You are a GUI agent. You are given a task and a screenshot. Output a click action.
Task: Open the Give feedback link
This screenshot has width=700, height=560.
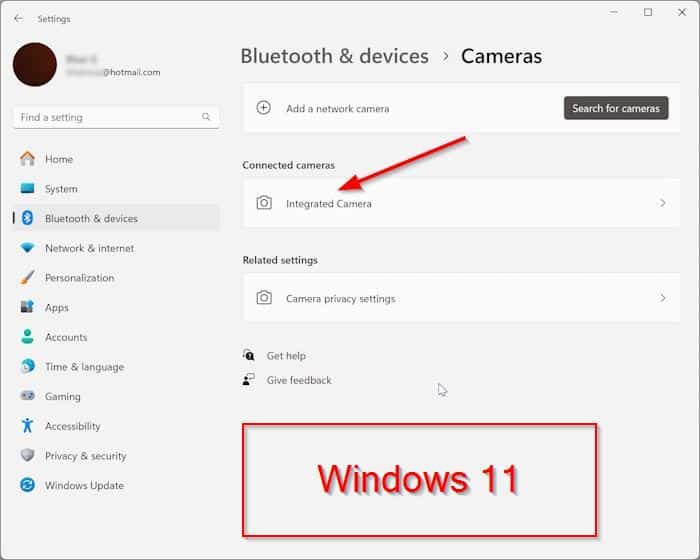[x=299, y=380]
